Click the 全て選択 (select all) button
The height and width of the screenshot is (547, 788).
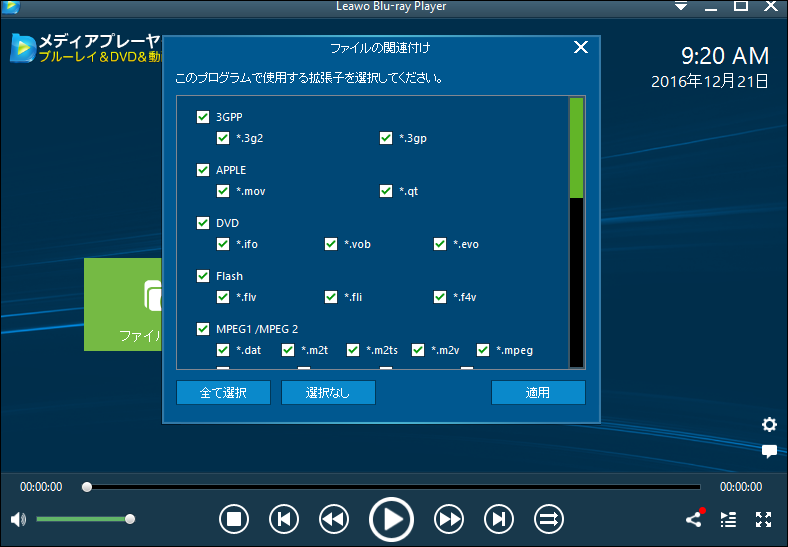[x=223, y=393]
